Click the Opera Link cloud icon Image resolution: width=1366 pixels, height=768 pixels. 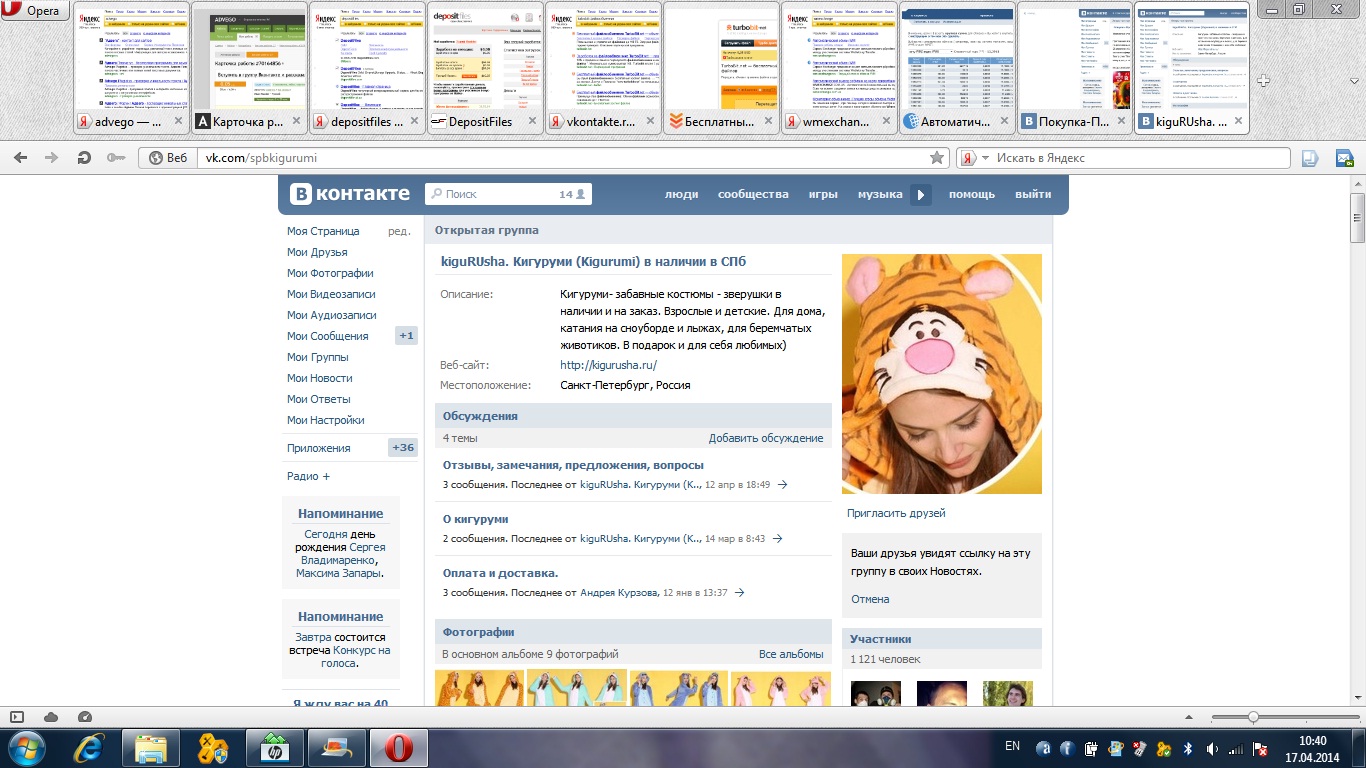pyautogui.click(x=51, y=717)
